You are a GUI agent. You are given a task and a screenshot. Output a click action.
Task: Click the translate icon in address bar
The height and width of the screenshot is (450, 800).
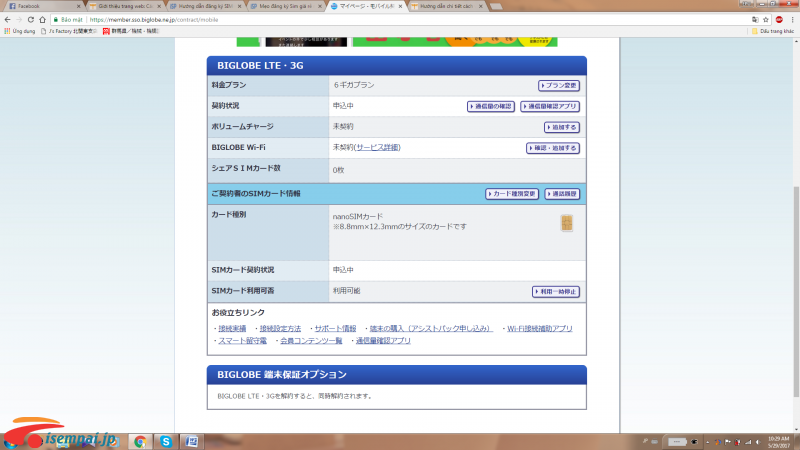(755, 19)
